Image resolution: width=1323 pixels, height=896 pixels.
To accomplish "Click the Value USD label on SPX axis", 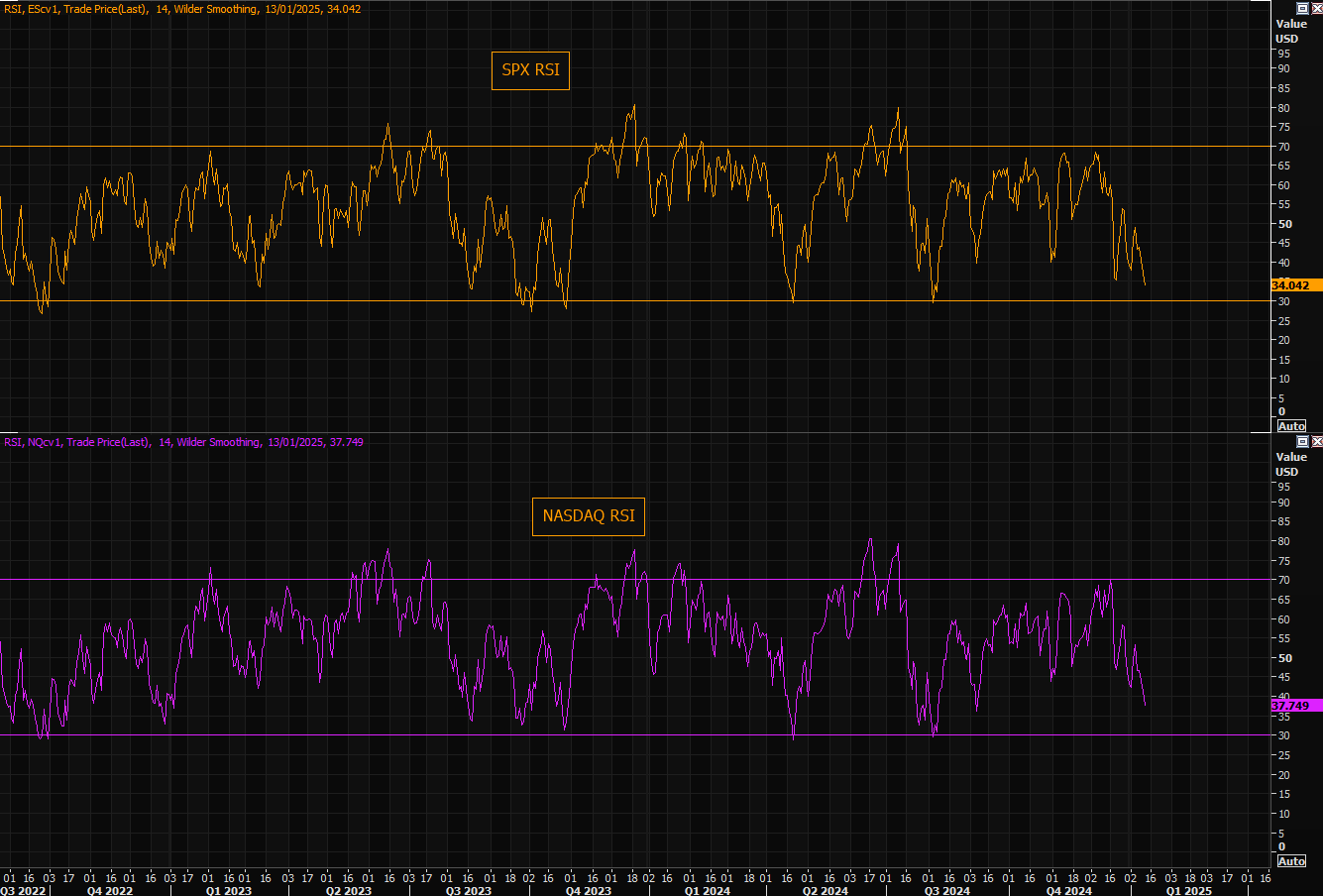I will click(x=1290, y=31).
